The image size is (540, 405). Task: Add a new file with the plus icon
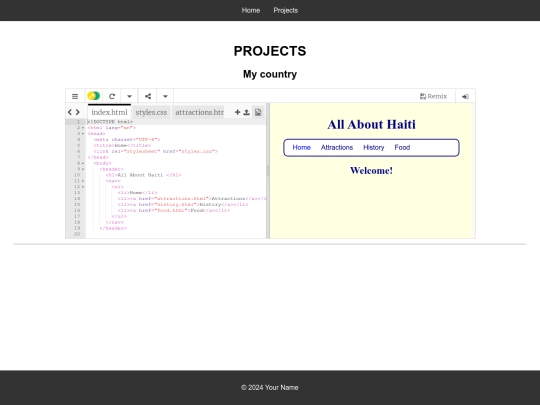tap(237, 112)
